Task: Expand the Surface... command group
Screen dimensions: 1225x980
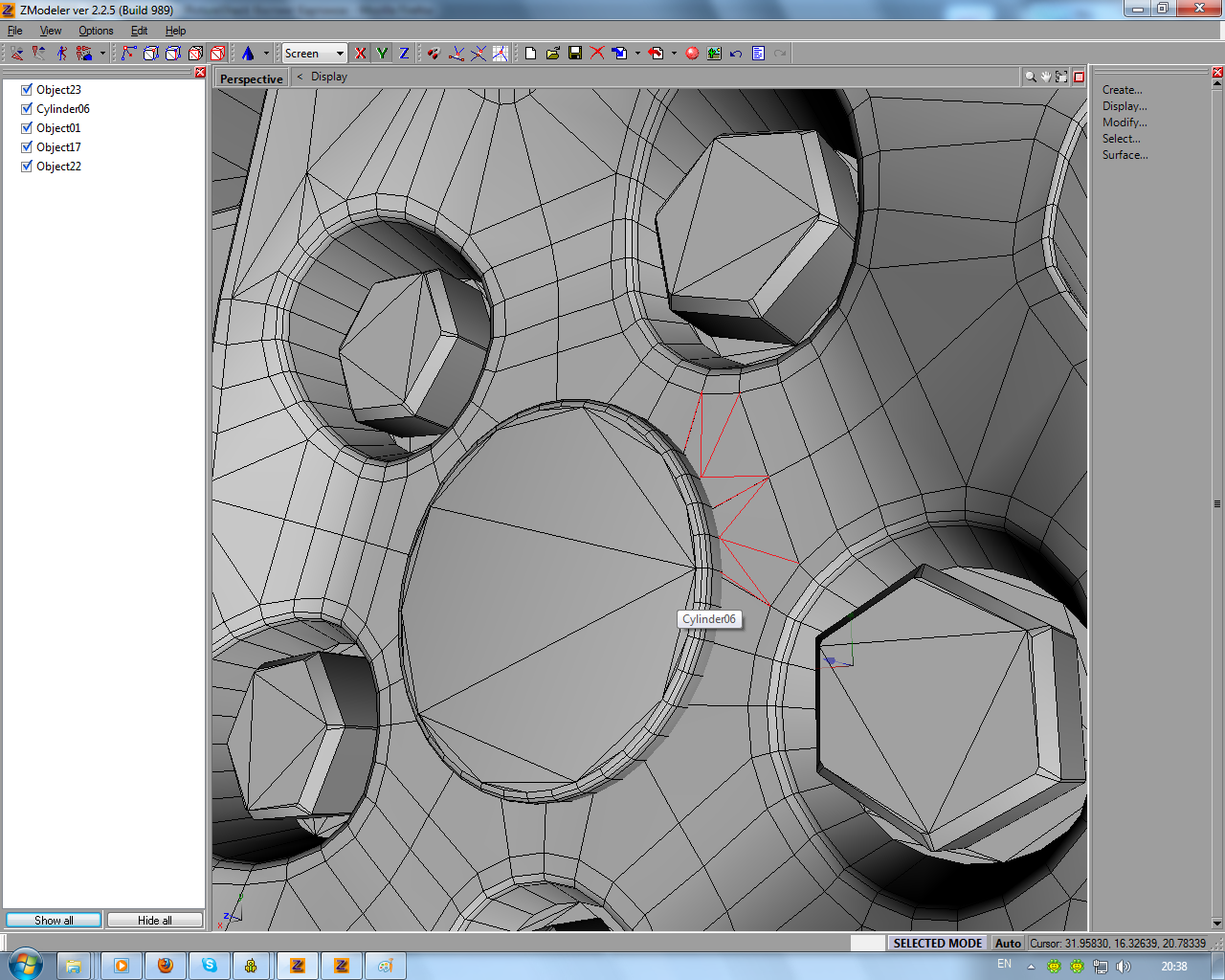Action: (1125, 155)
